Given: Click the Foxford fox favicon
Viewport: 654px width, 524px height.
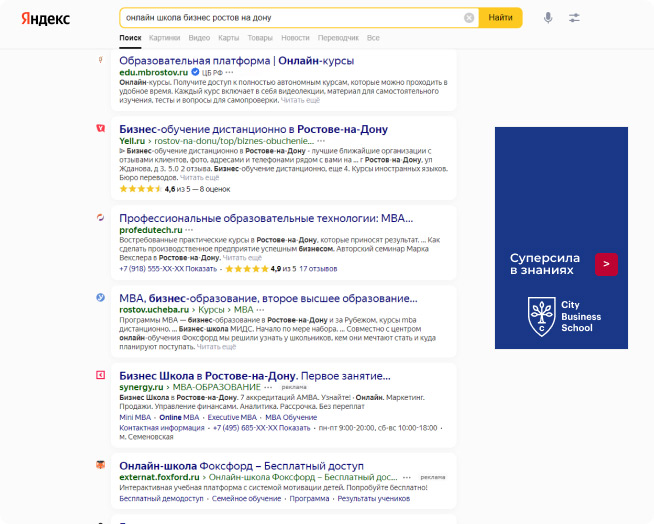Looking at the screenshot, I should (x=100, y=465).
